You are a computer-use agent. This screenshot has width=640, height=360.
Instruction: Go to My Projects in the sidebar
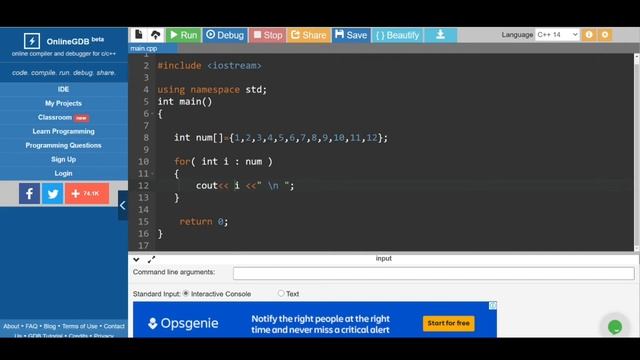[63, 103]
